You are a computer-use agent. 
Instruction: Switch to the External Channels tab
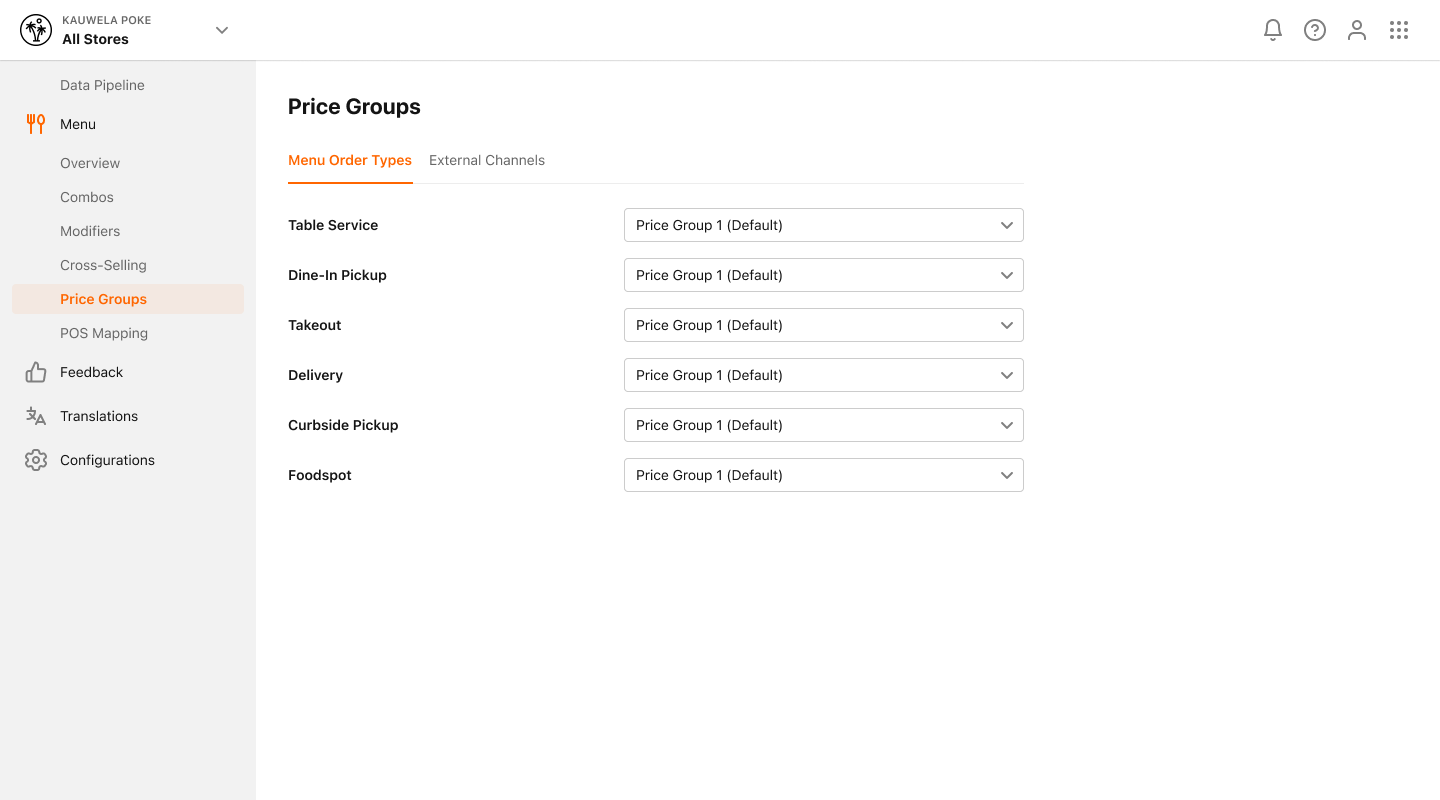[x=487, y=160]
